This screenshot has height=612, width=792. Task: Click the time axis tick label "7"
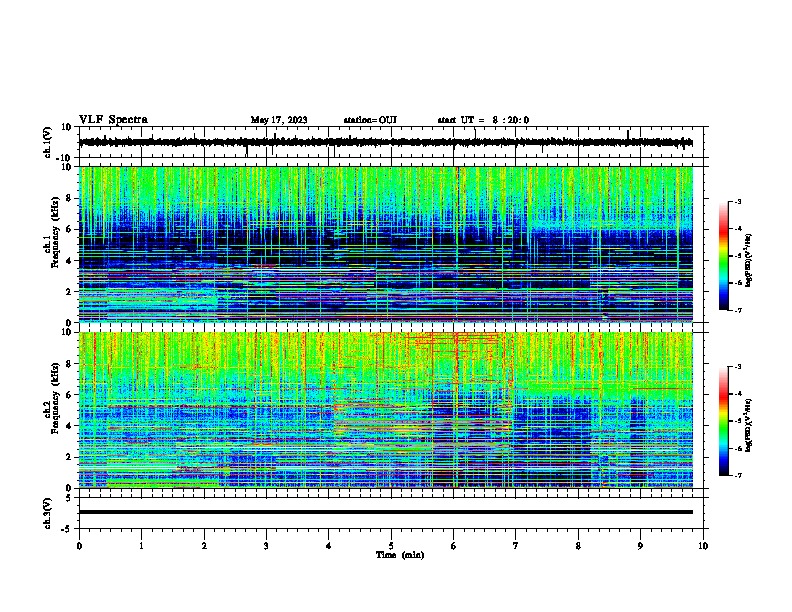tap(516, 546)
